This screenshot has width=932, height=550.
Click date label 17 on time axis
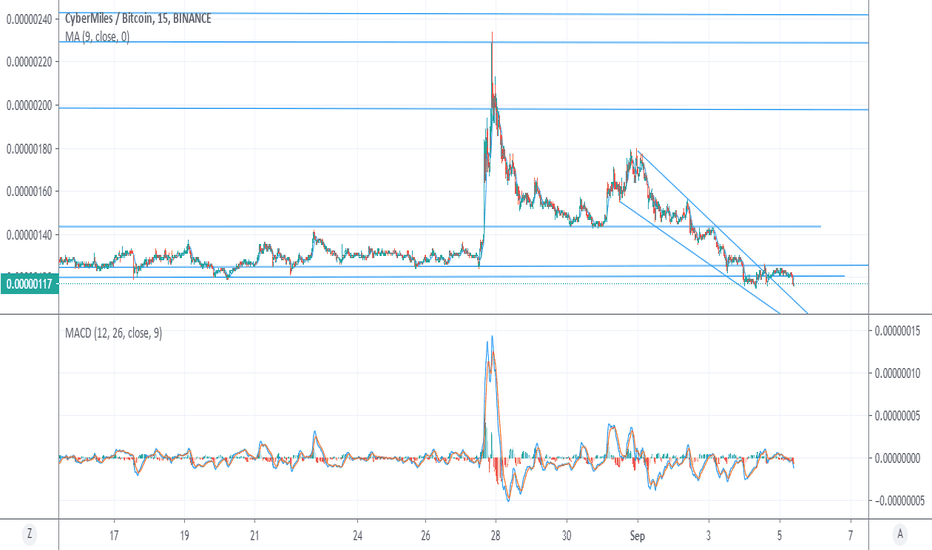point(114,536)
